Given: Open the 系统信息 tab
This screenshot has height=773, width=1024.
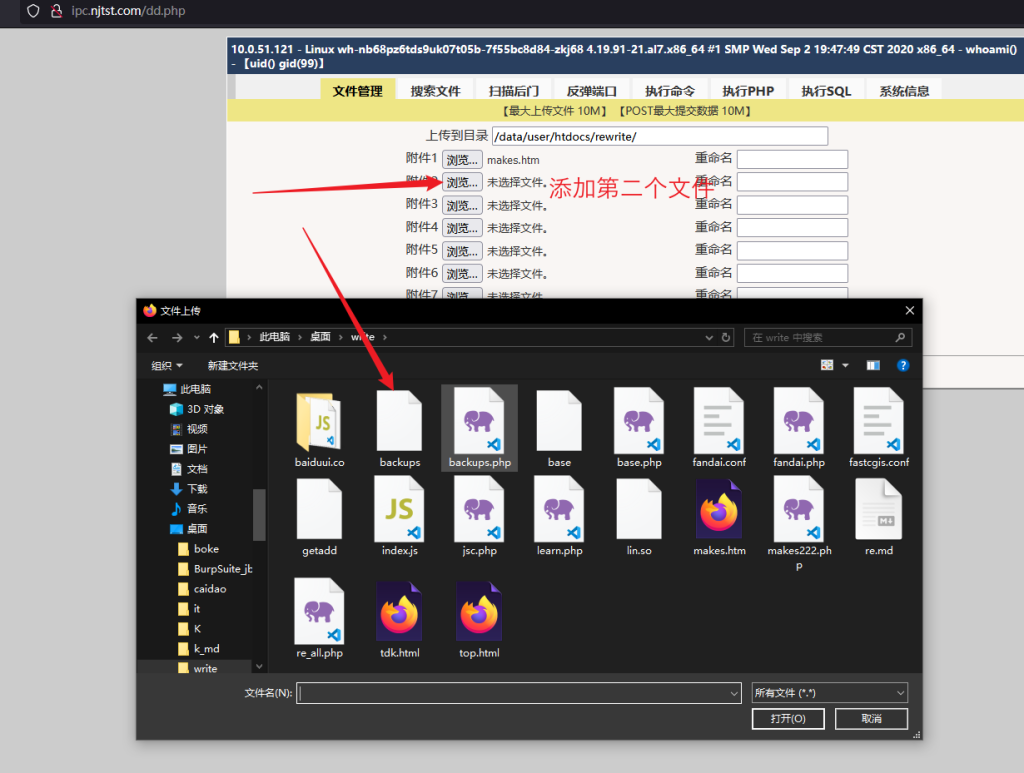Looking at the screenshot, I should (904, 91).
